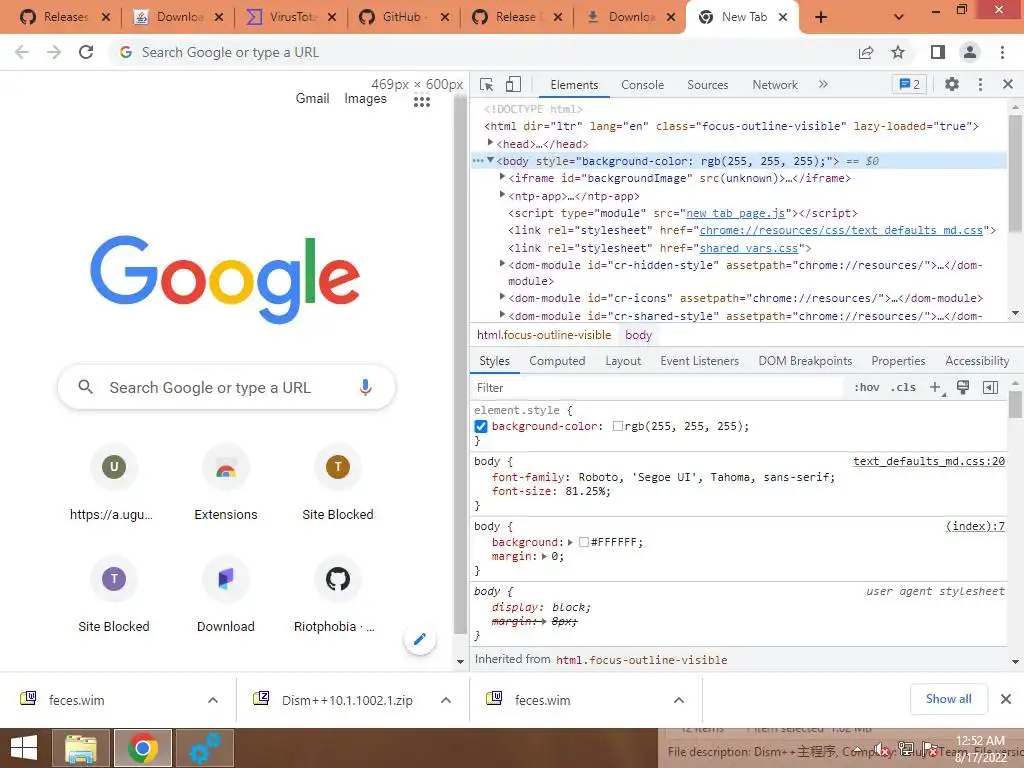Open Windows Start button
1024x768 pixels.
click(24, 748)
